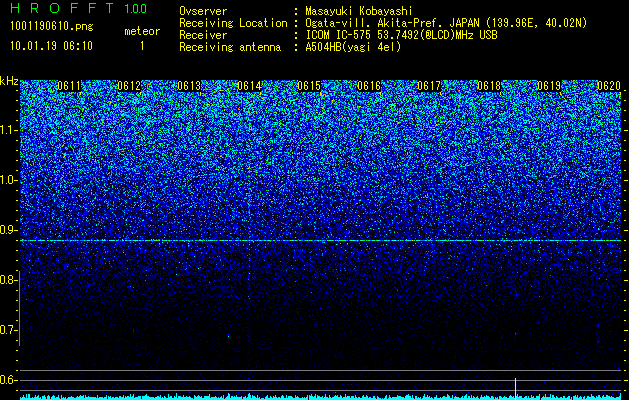
Task: Click the meteor label
Action: (142, 31)
